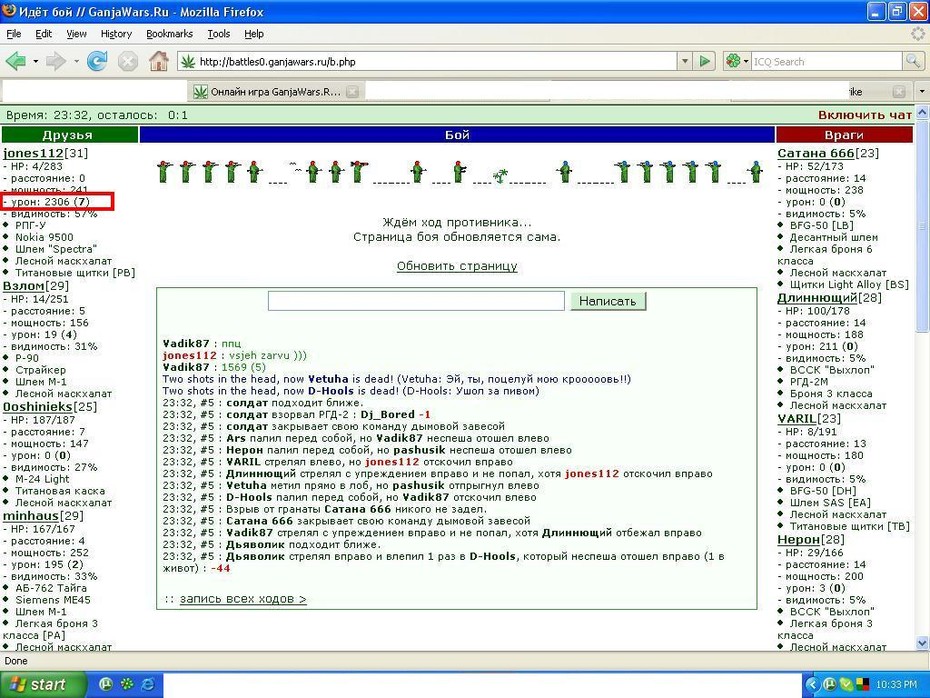930x698 pixels.
Task: Click the address bar URL field
Action: click(x=436, y=61)
